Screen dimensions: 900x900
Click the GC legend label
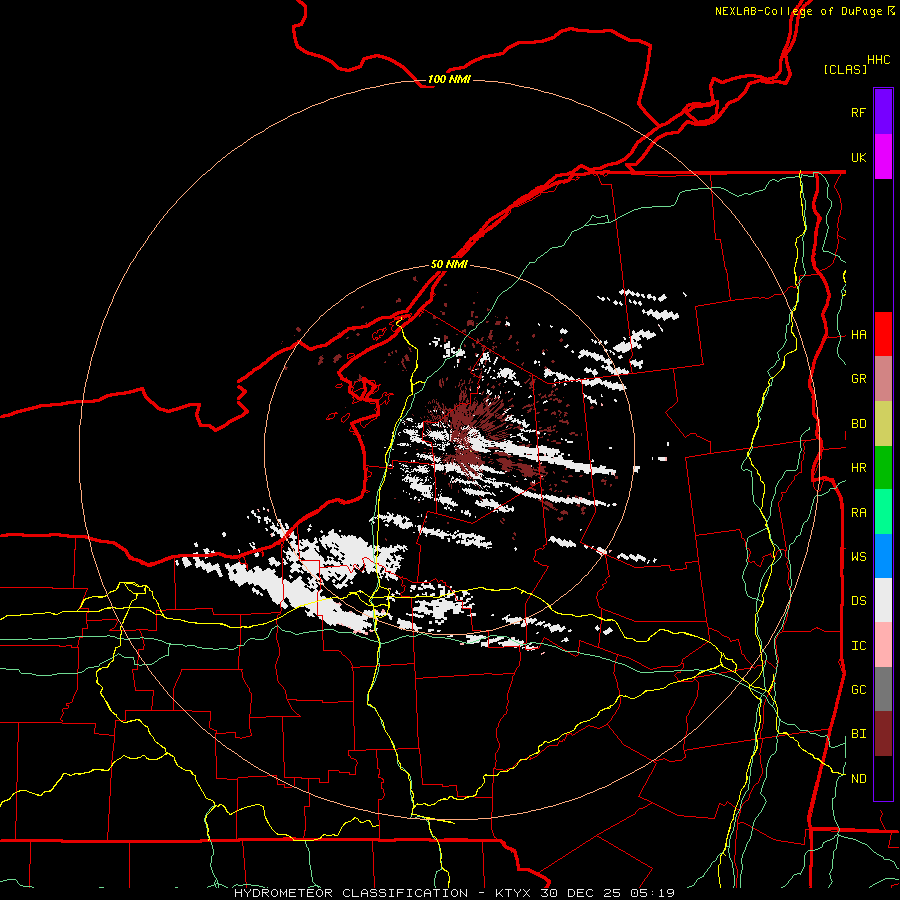pyautogui.click(x=858, y=689)
